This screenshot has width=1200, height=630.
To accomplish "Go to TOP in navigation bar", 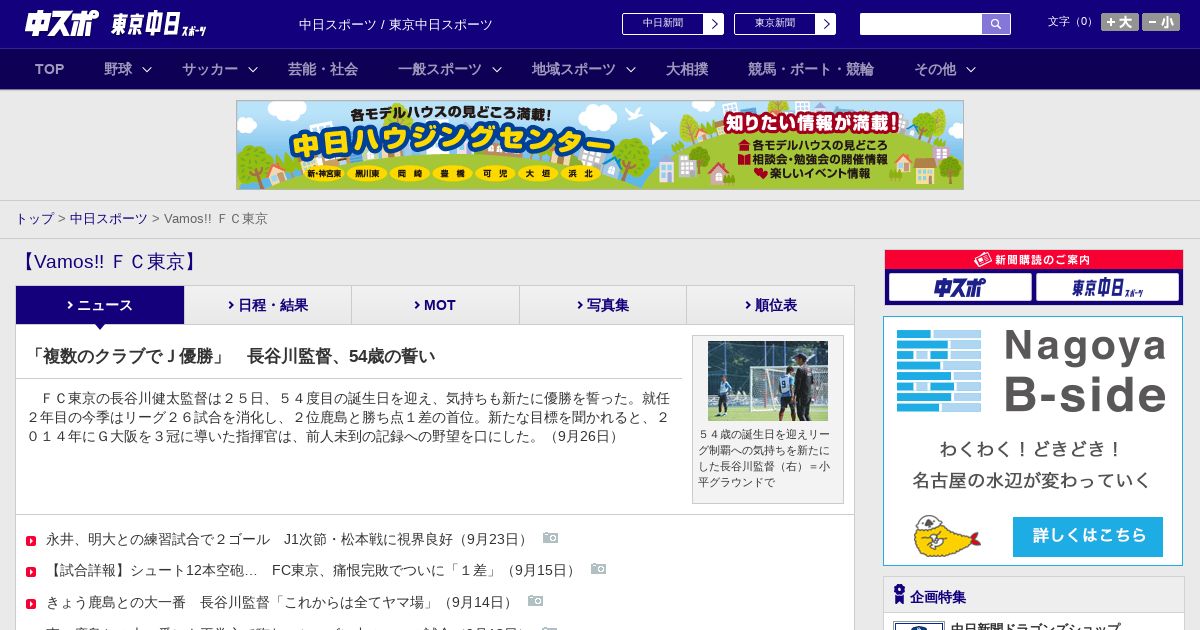I will coord(49,69).
